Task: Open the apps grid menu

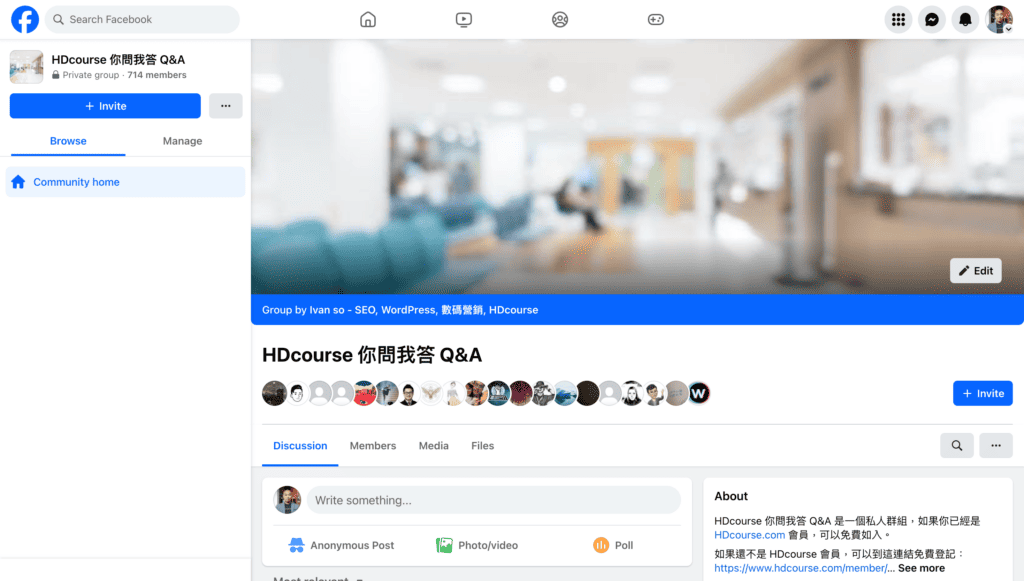Action: (899, 20)
